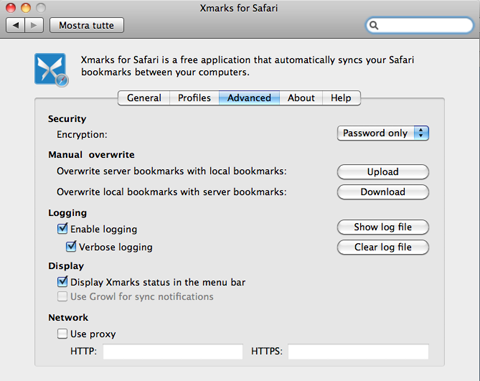This screenshot has width=480, height=381.
Task: Click the Manual overwrite heading
Action: point(91,155)
